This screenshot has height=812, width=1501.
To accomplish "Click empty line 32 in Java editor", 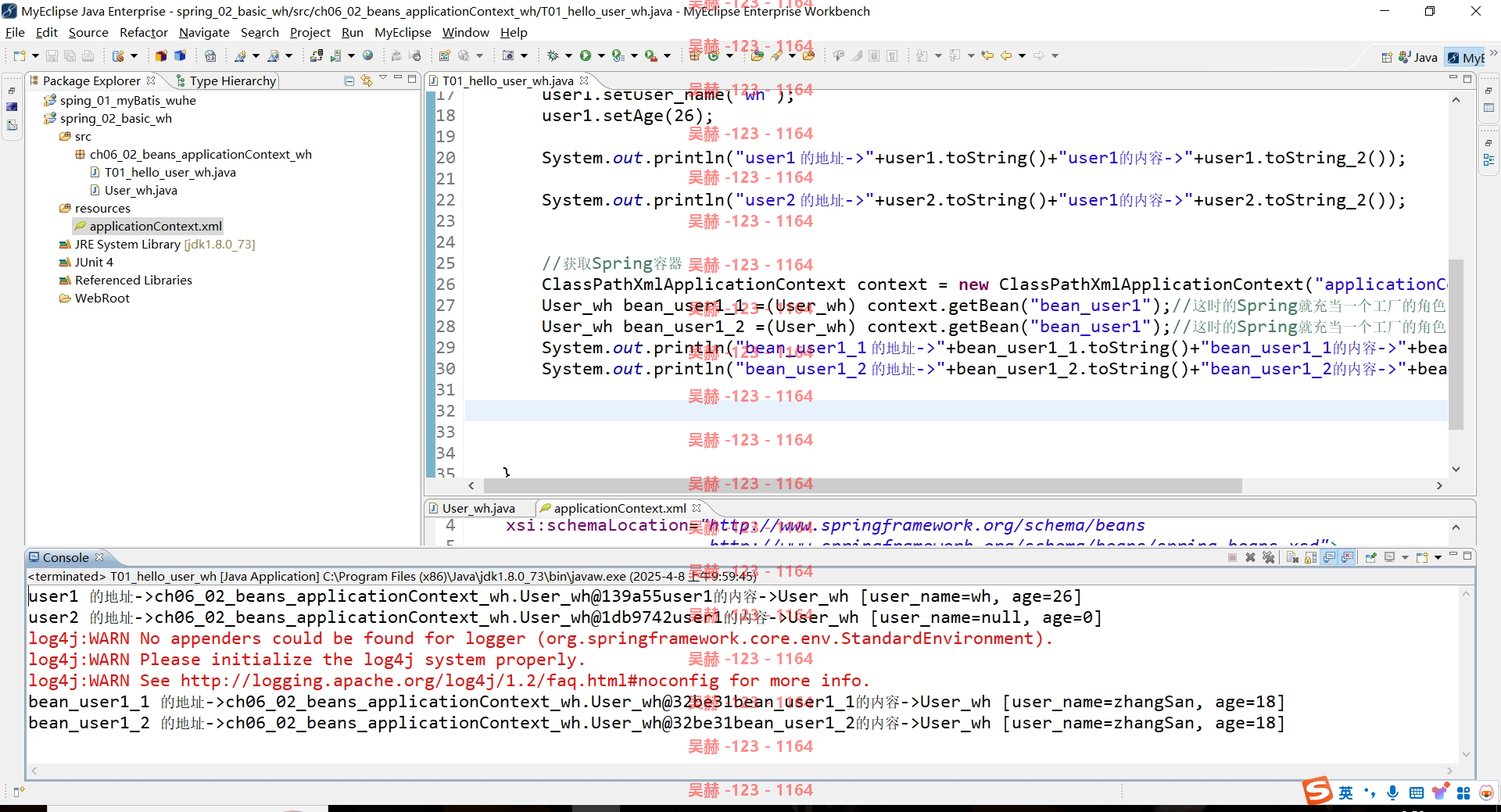I will point(955,410).
